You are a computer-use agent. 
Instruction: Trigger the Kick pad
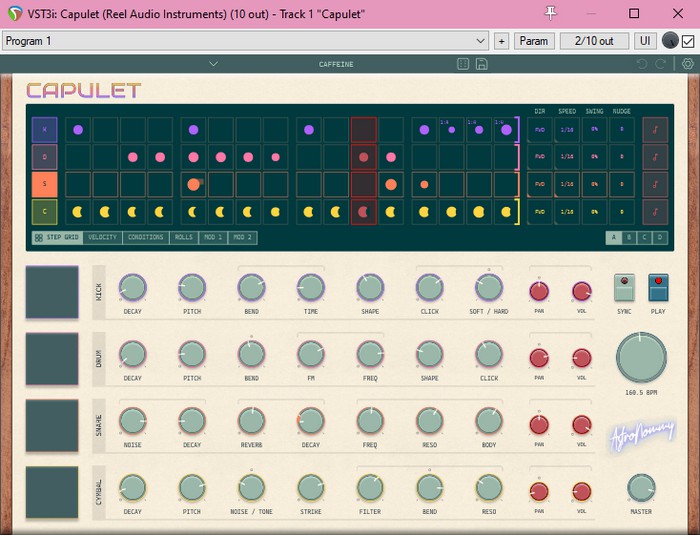coord(52,292)
